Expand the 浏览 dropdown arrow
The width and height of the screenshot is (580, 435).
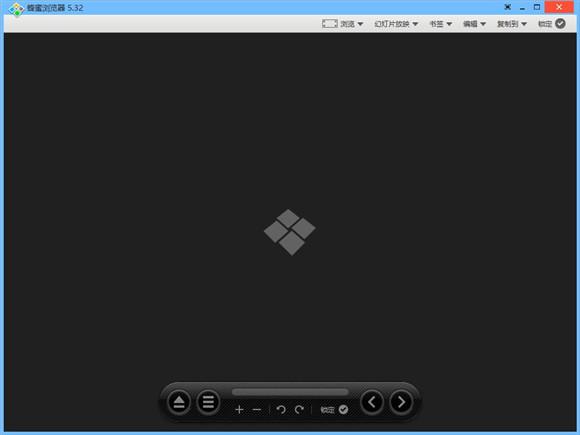pos(360,24)
